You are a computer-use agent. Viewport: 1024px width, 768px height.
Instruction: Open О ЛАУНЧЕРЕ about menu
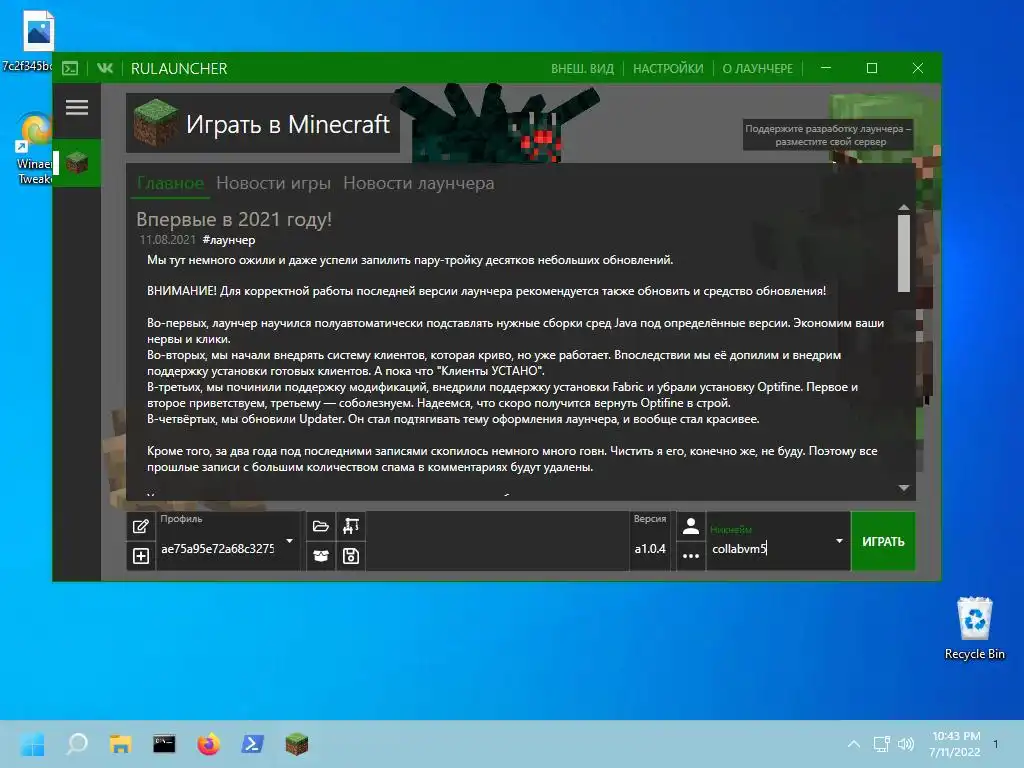(x=757, y=69)
